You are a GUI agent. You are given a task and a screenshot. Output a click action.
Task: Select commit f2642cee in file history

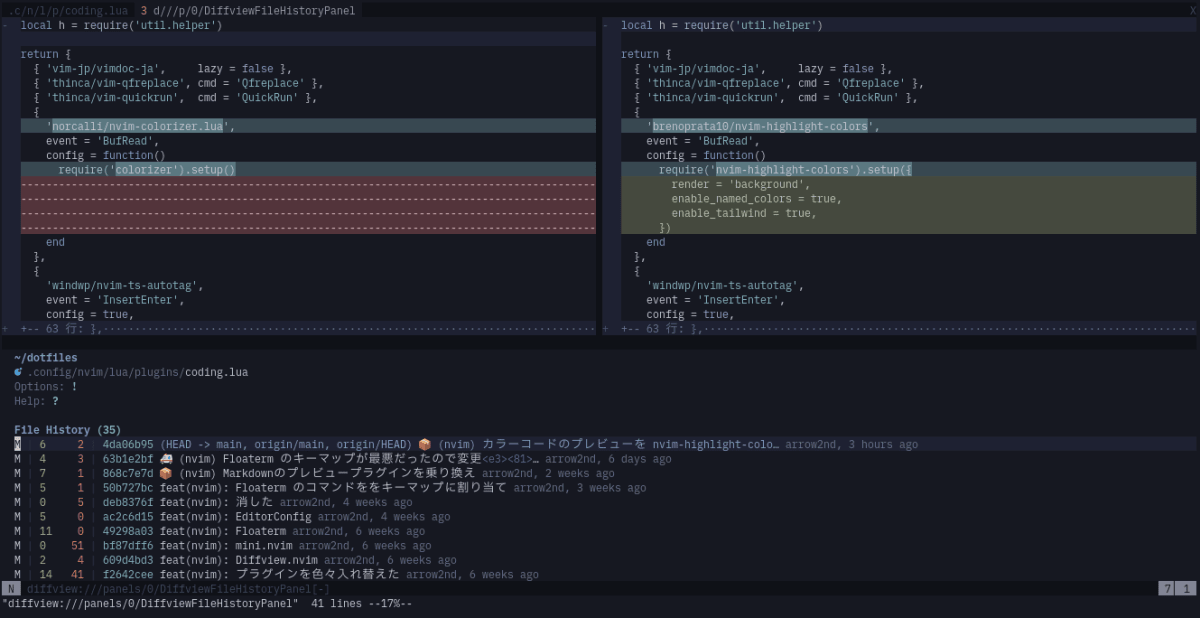tap(128, 575)
